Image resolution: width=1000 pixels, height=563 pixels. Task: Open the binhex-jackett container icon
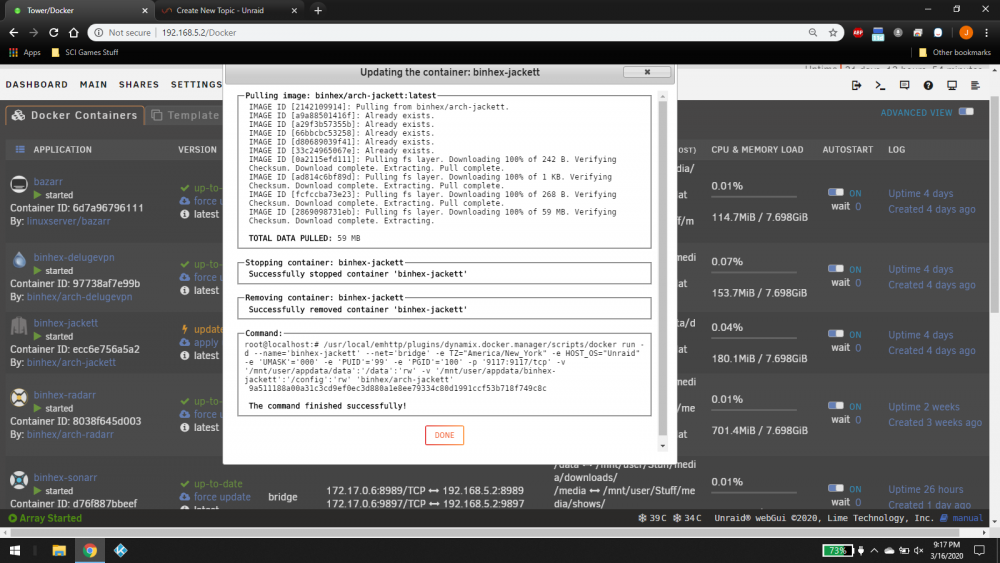pos(19,326)
